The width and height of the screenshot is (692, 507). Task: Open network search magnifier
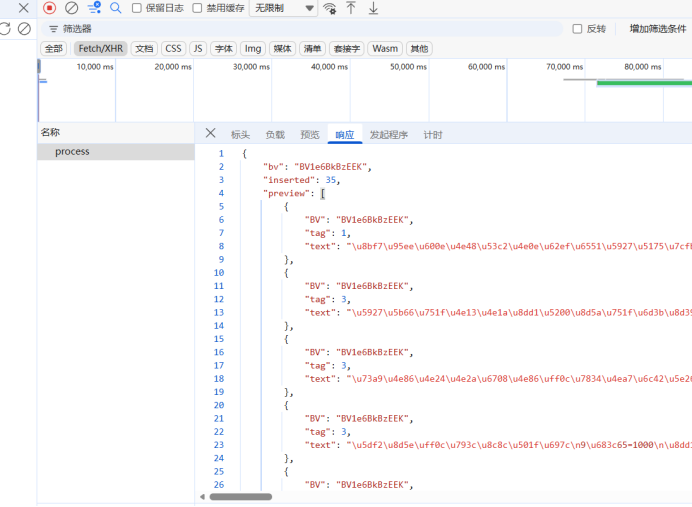(x=116, y=8)
